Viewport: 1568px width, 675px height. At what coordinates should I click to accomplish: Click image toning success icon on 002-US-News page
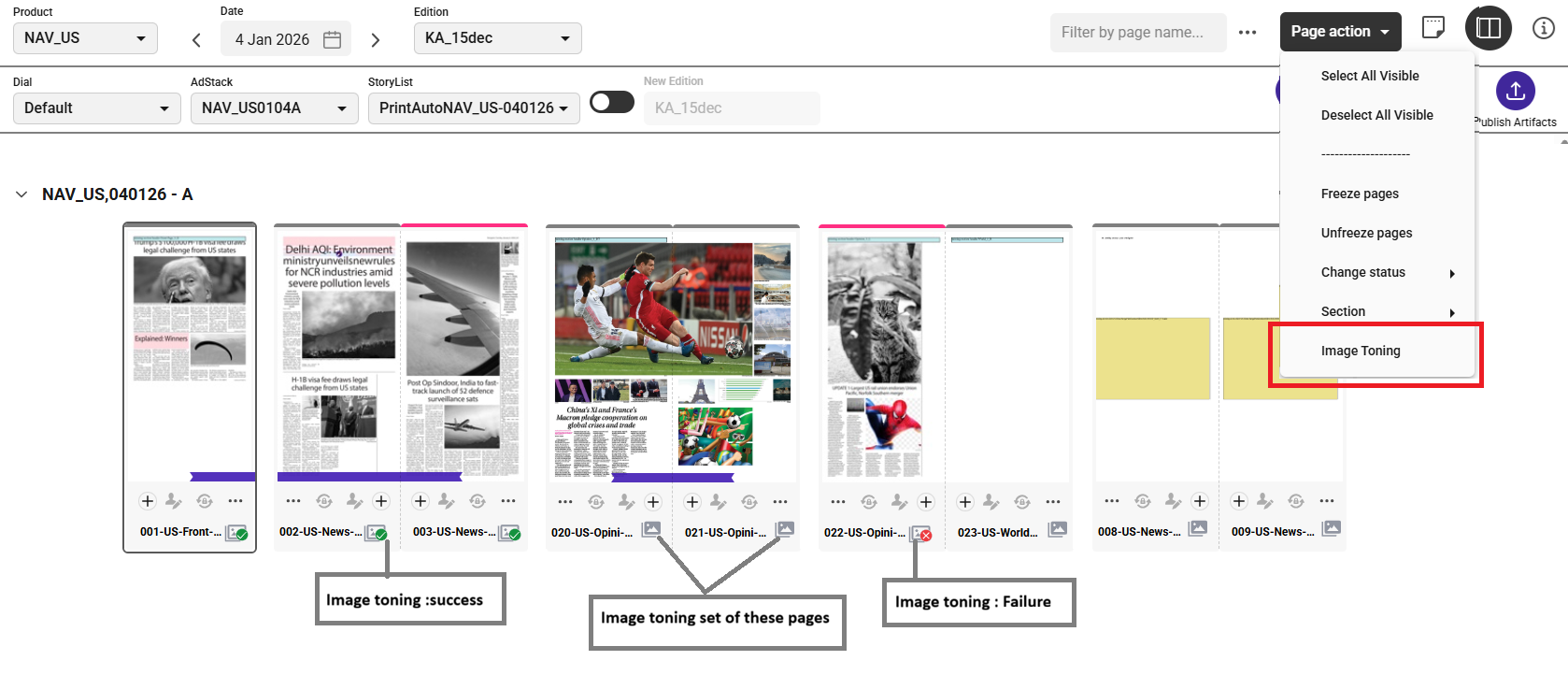point(377,533)
